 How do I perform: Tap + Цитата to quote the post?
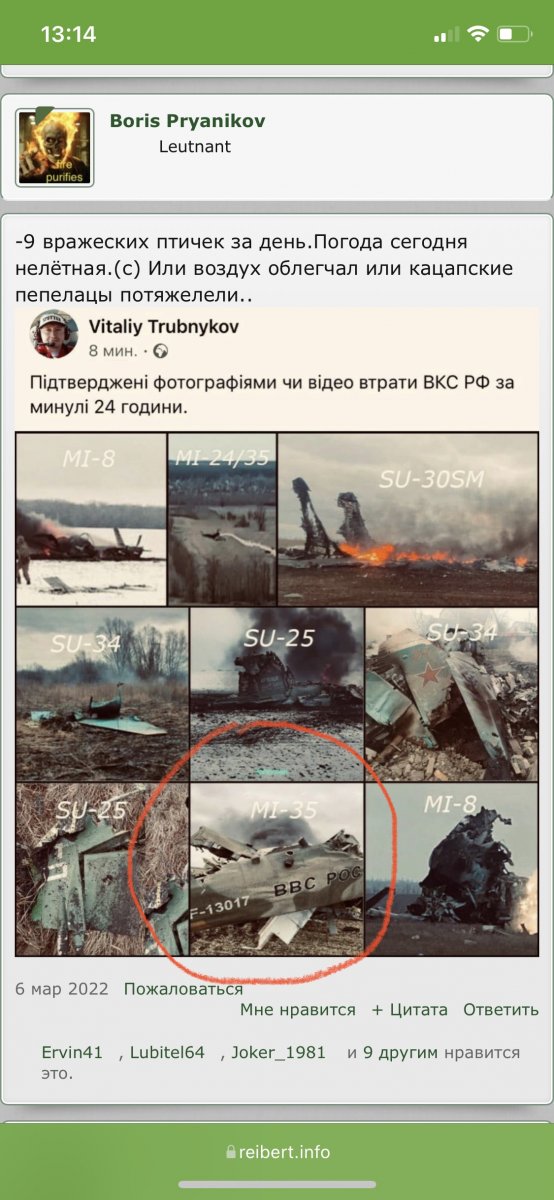click(x=410, y=1010)
